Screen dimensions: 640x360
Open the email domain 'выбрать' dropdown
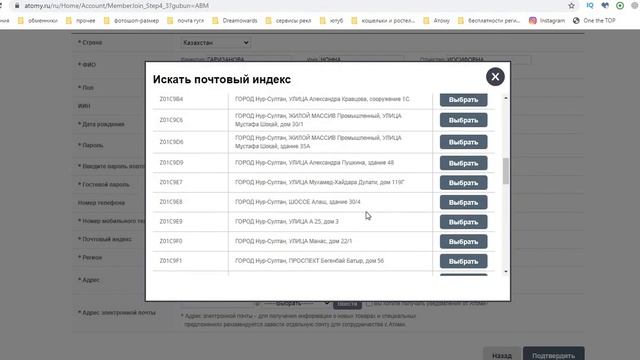coord(297,303)
